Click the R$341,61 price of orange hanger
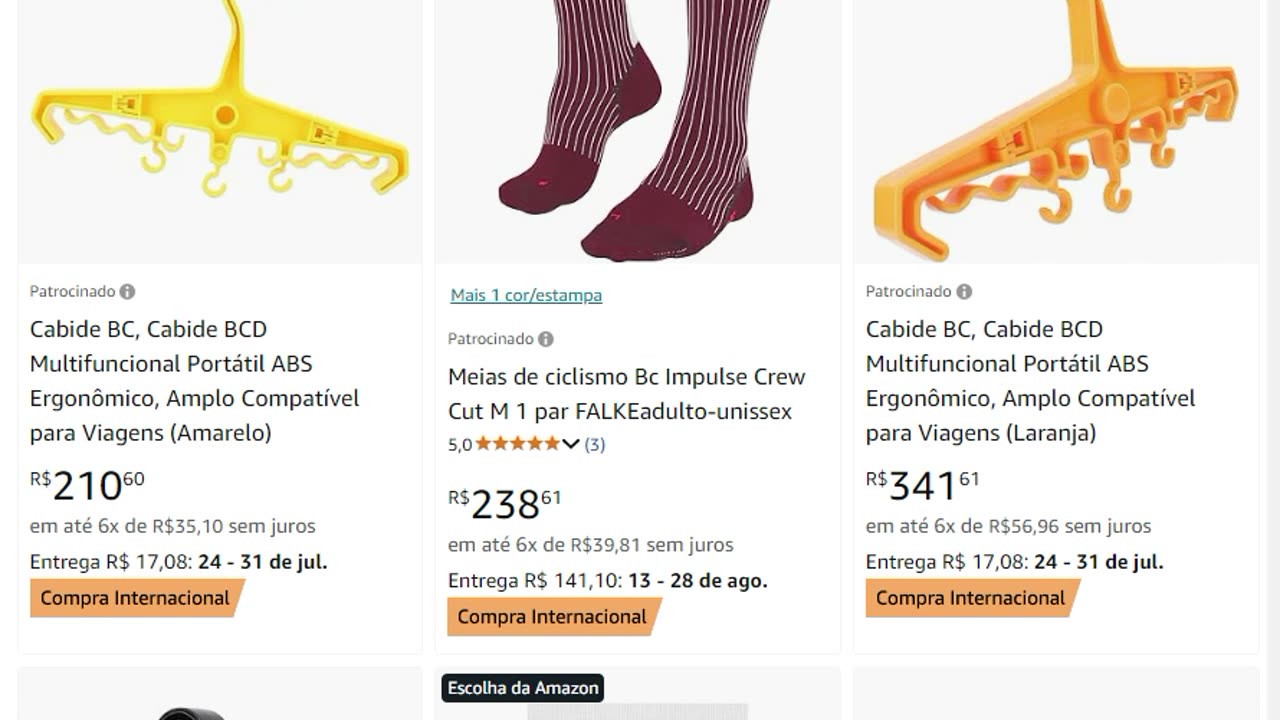1280x720 pixels. pos(923,486)
